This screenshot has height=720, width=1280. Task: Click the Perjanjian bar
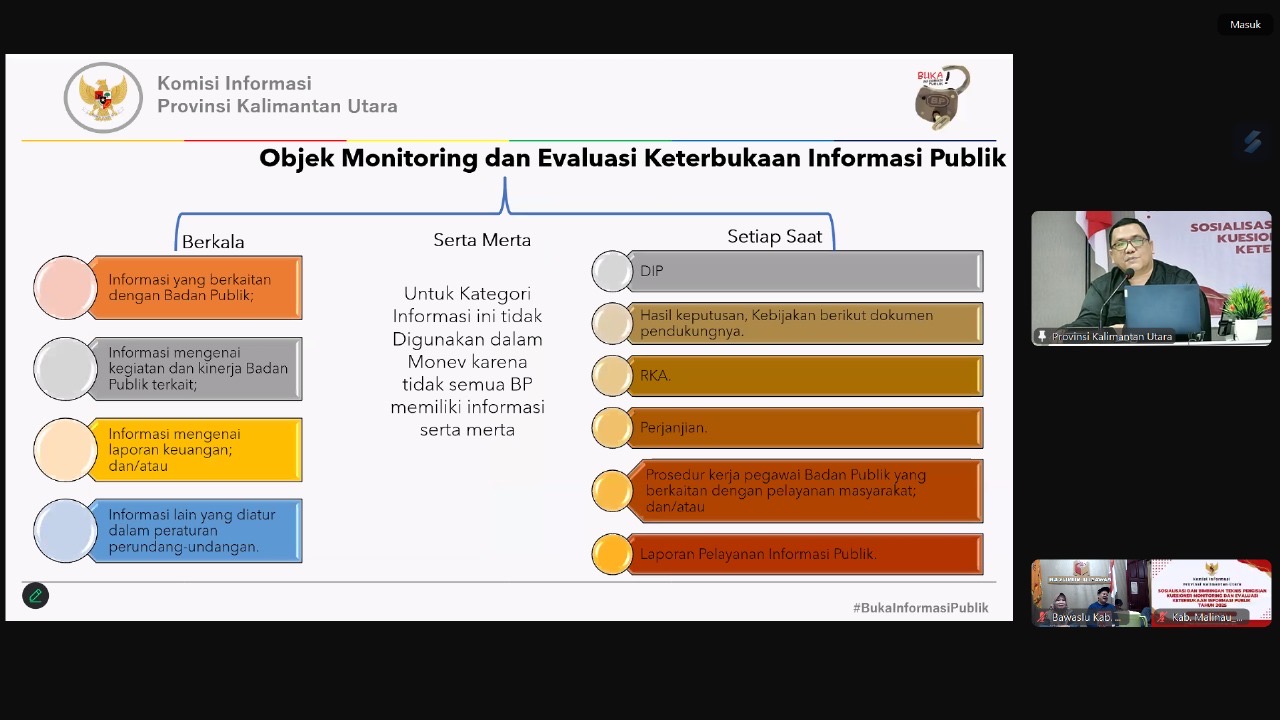[x=805, y=428]
